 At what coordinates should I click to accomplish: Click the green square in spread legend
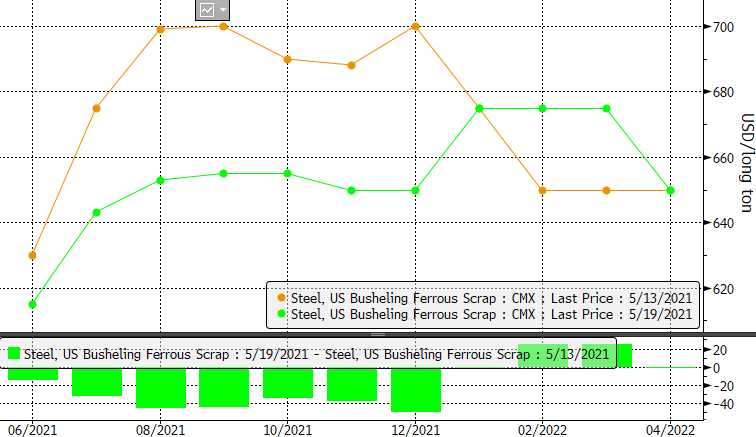click(x=13, y=353)
